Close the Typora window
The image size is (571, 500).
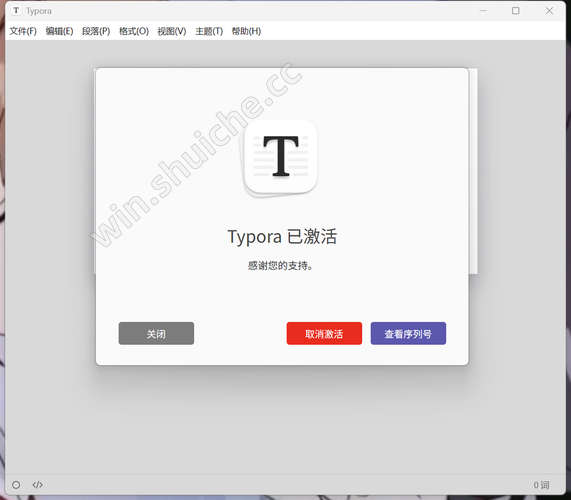(x=549, y=11)
